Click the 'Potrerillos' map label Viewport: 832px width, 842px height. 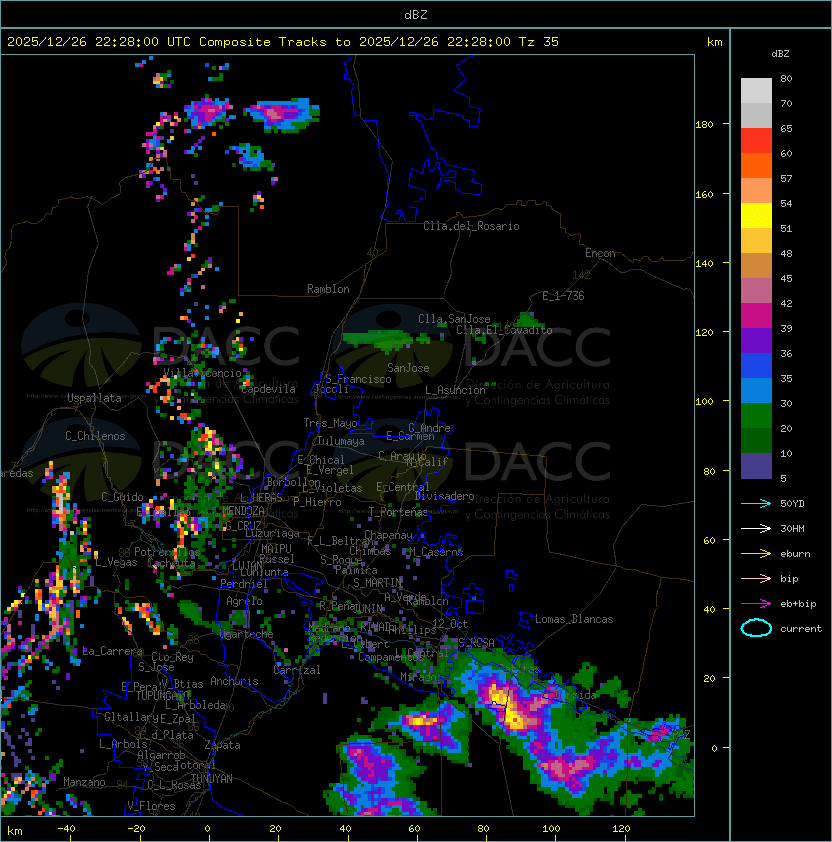[167, 551]
